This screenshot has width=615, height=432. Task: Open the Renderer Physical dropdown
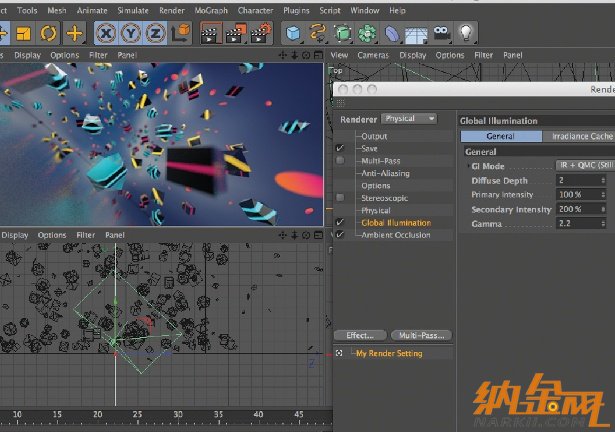(409, 118)
